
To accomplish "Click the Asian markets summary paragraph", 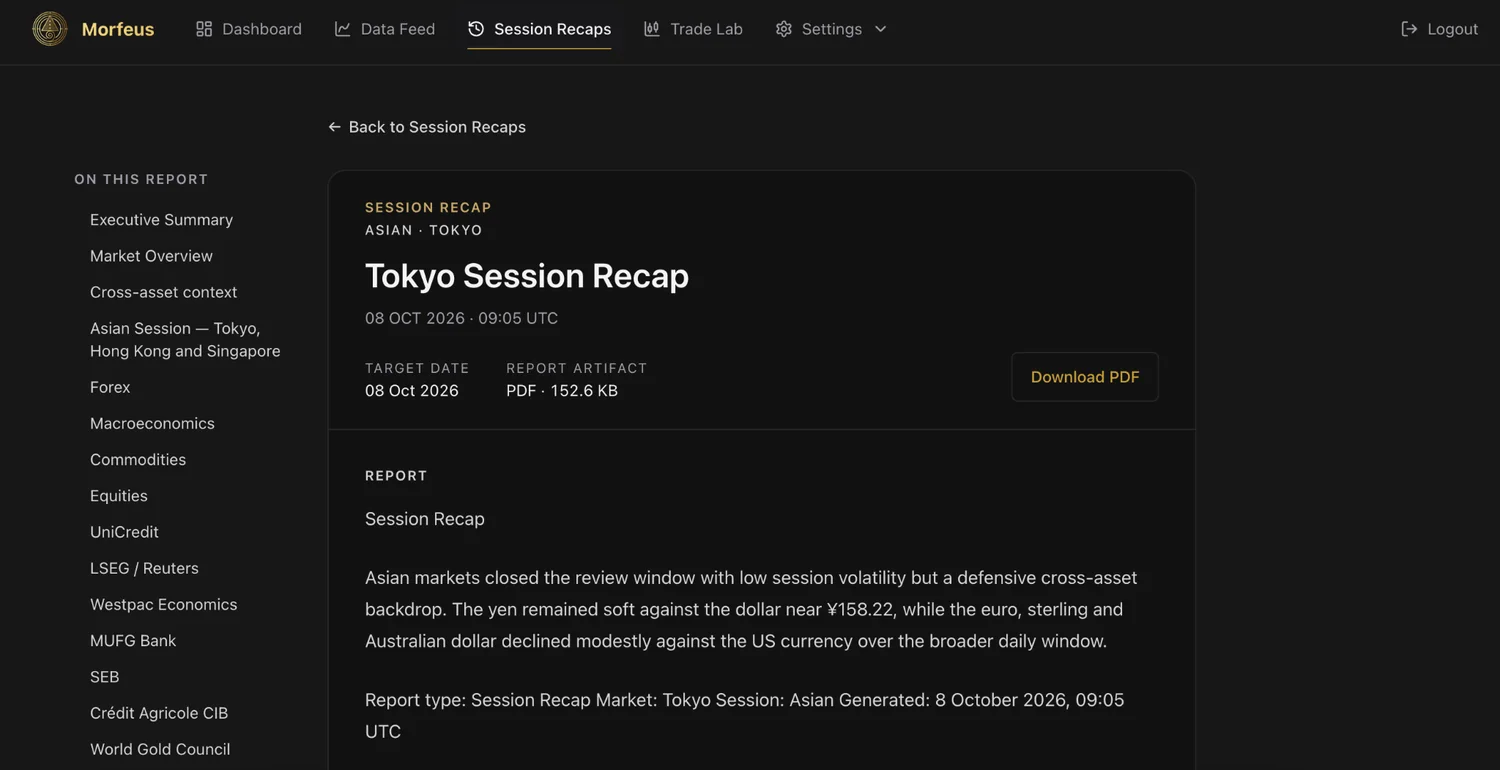I will (751, 609).
